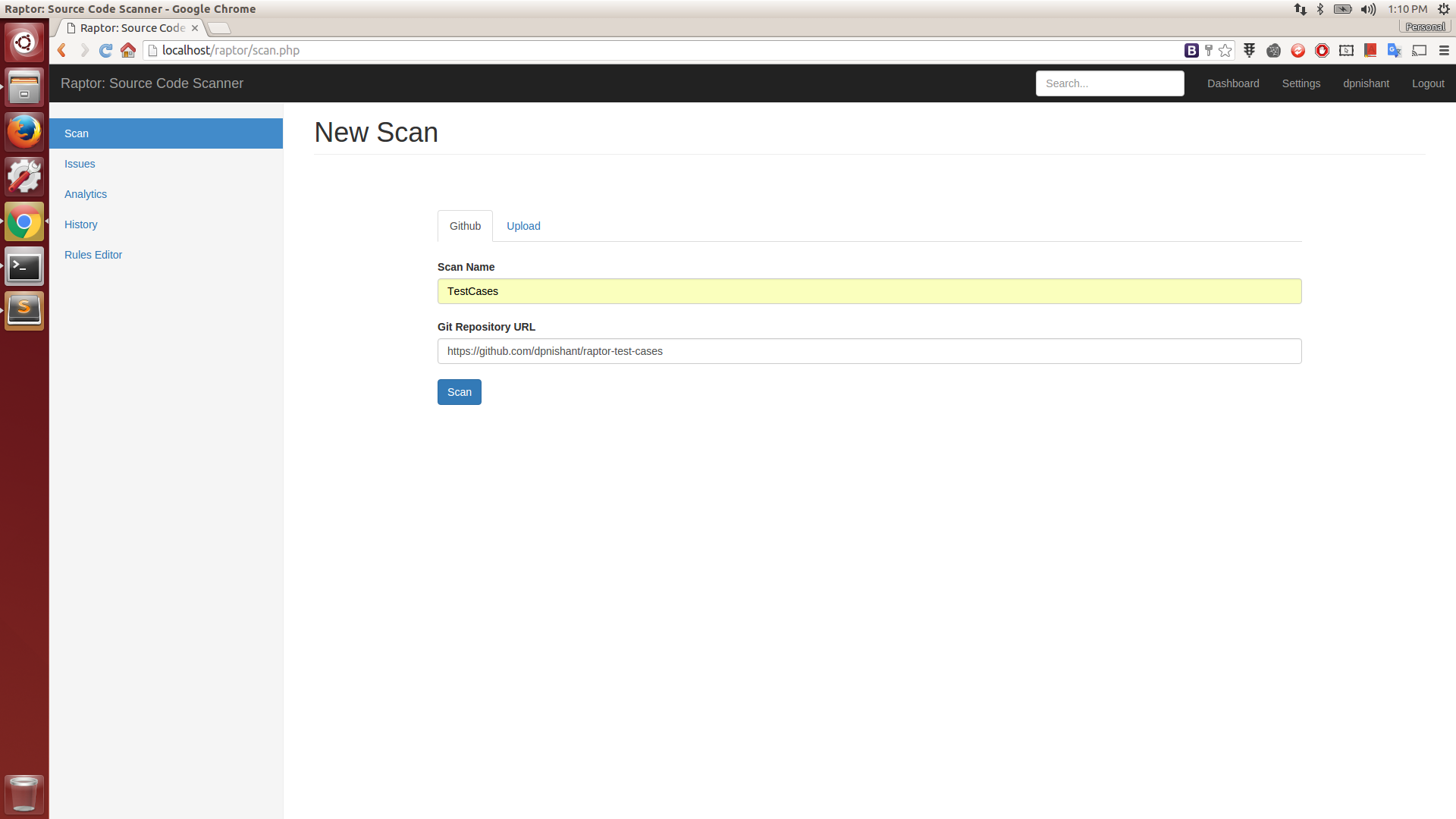This screenshot has height=819, width=1456.
Task: Click the home button in Chrome toolbar
Action: pyautogui.click(x=127, y=50)
